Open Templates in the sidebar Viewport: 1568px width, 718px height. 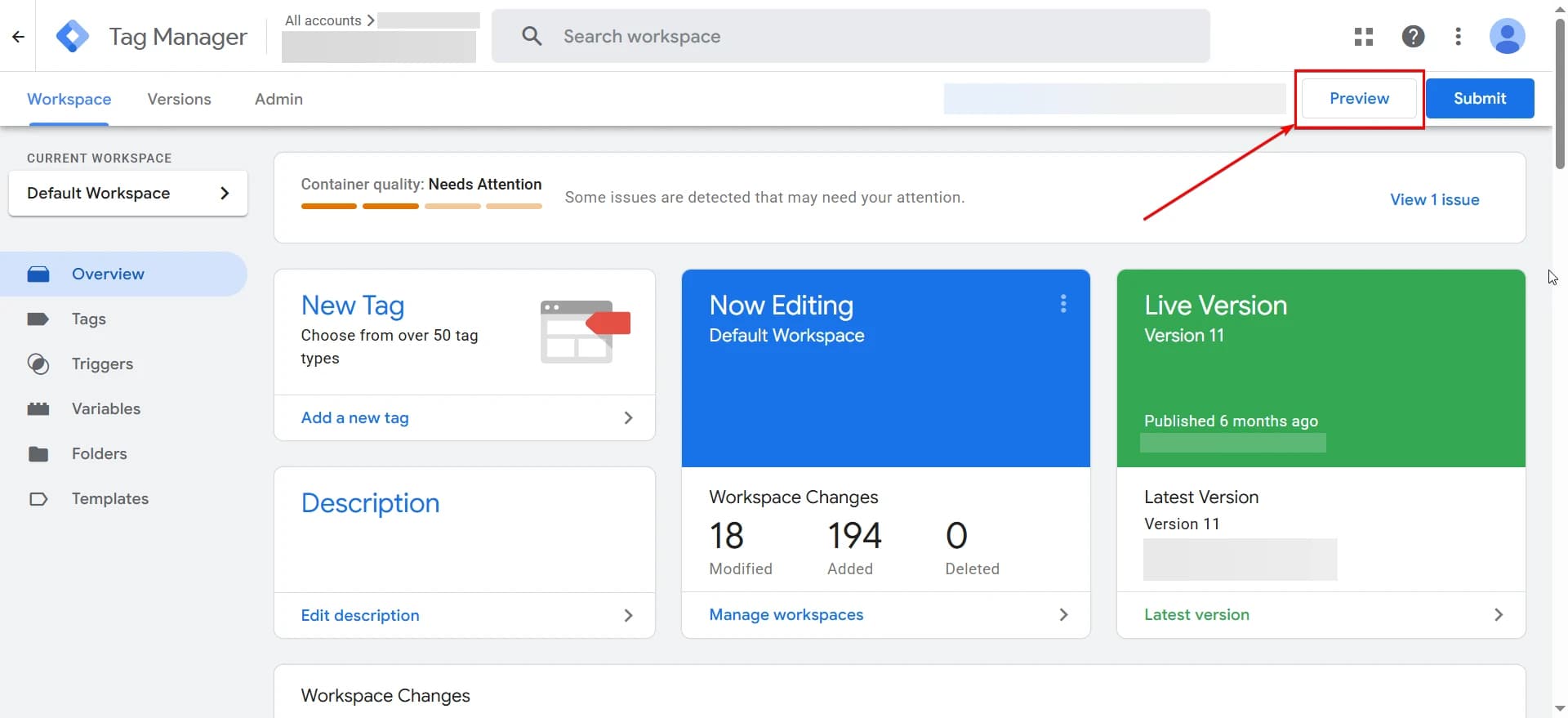click(x=109, y=499)
